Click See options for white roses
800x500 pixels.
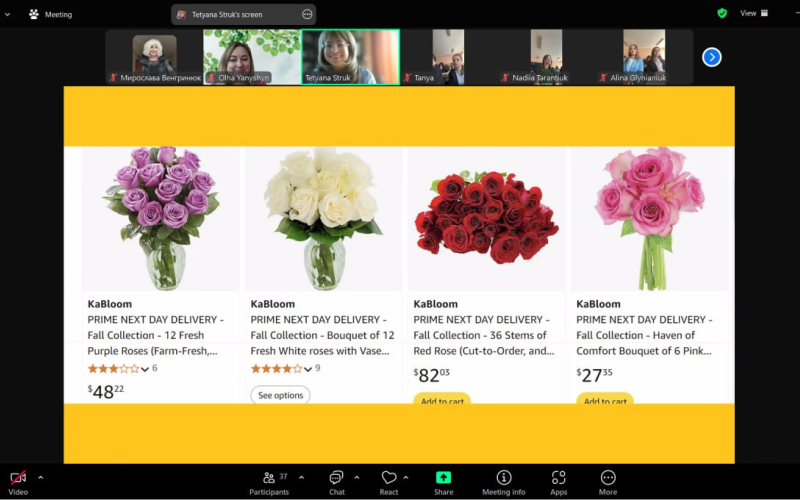(x=280, y=395)
